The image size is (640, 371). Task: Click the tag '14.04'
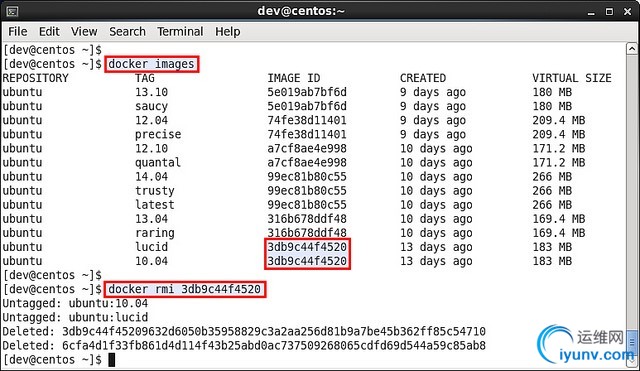[151, 177]
